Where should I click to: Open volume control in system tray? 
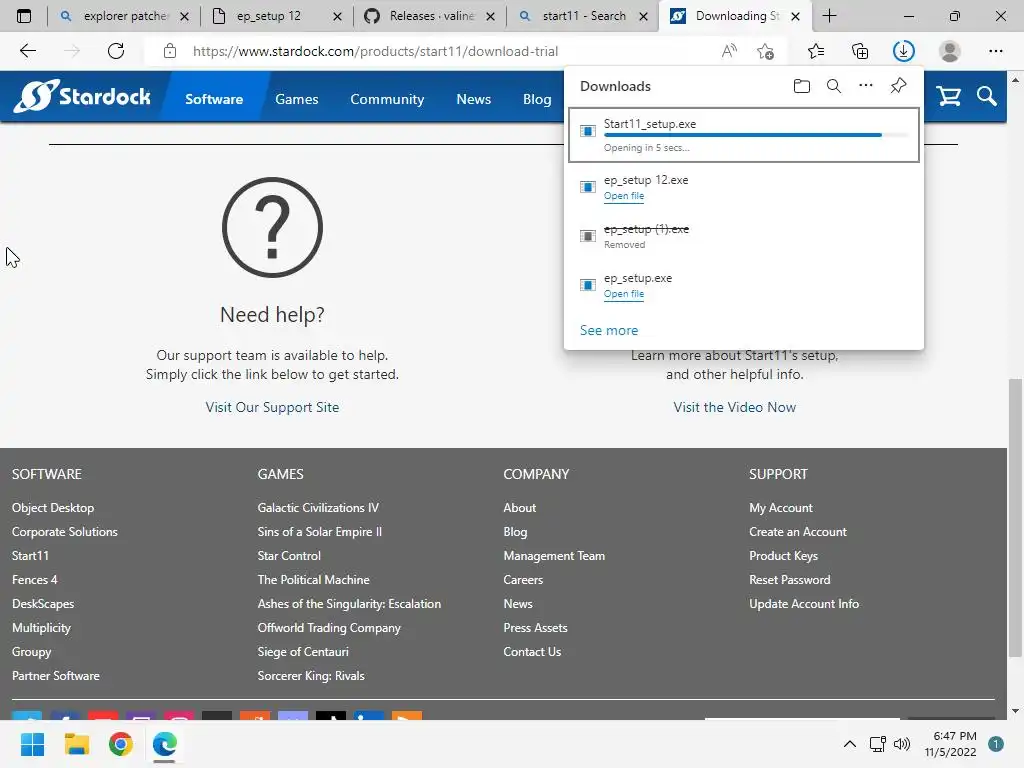(x=902, y=744)
